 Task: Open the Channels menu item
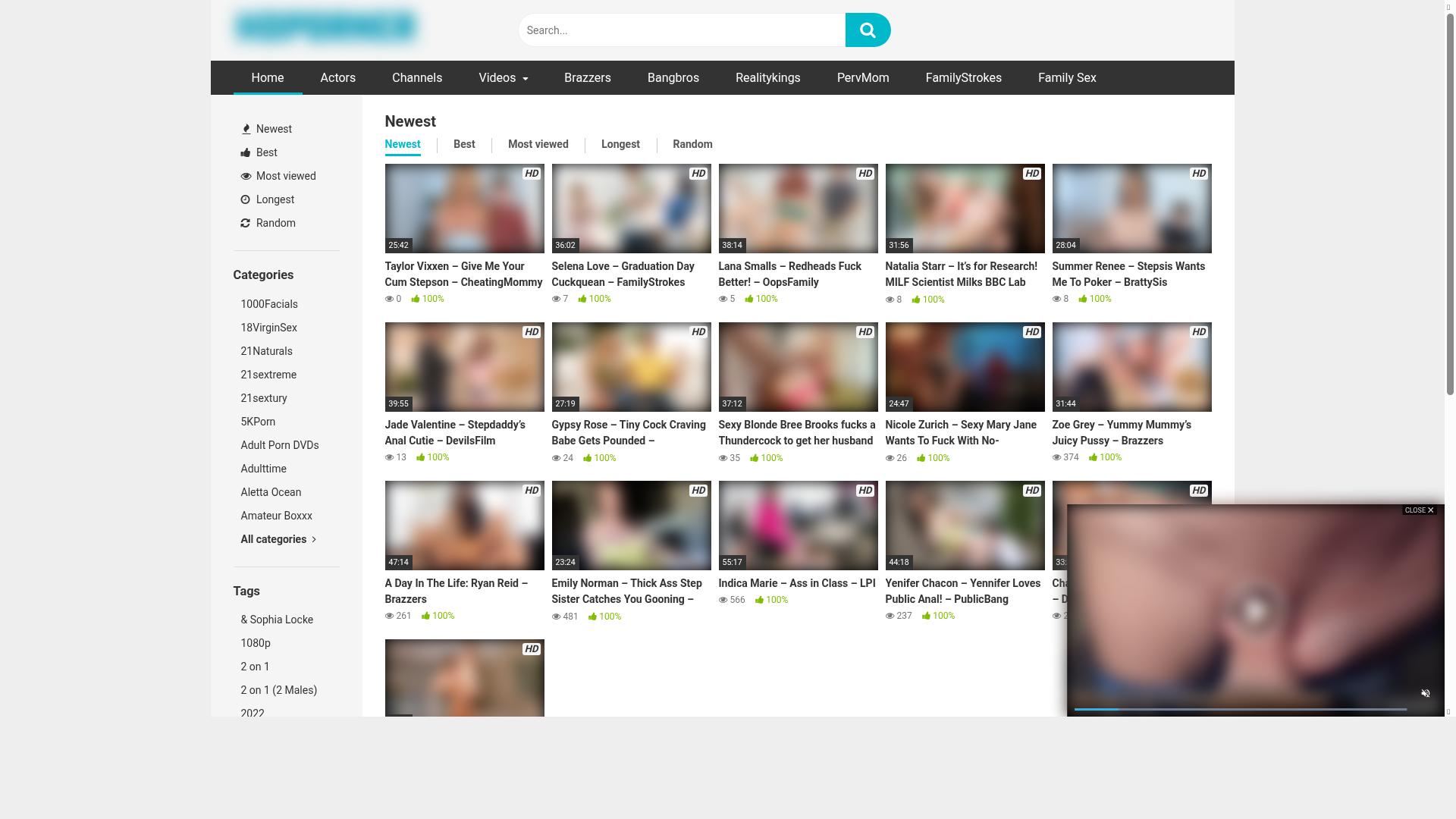417,78
